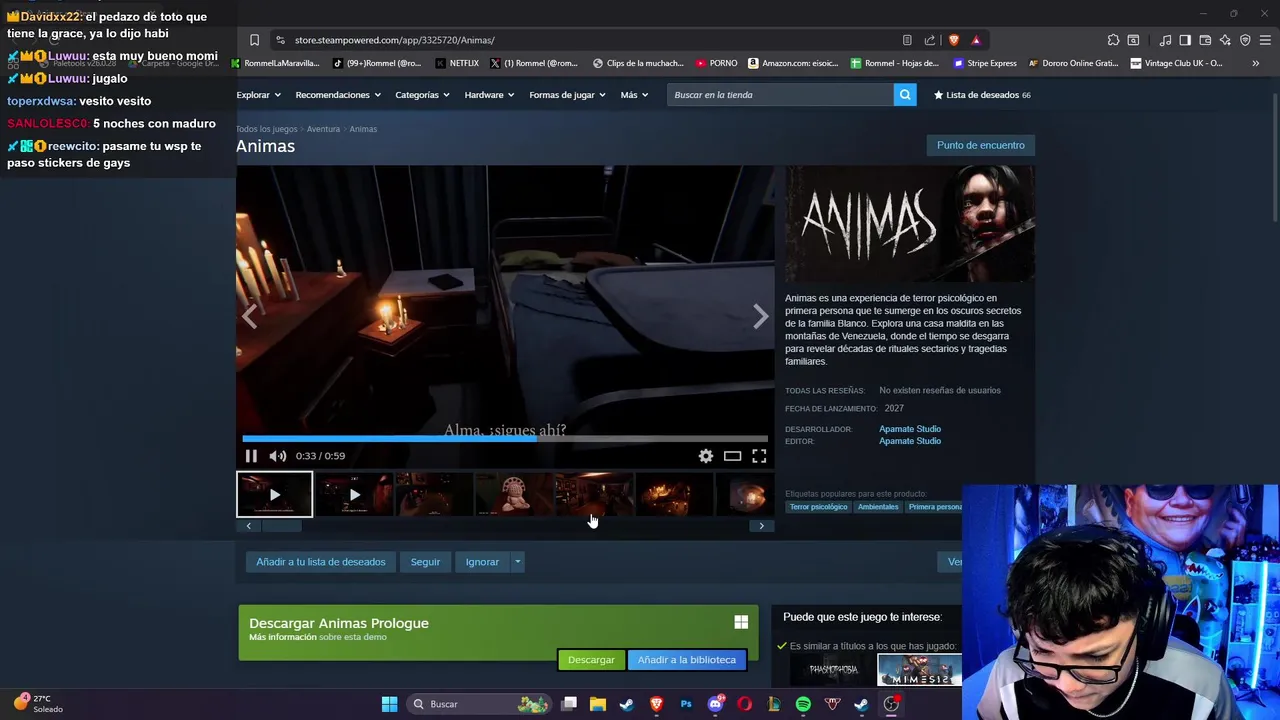Image resolution: width=1280 pixels, height=720 pixels.
Task: Bookmark this page in Brave
Action: [x=254, y=40]
